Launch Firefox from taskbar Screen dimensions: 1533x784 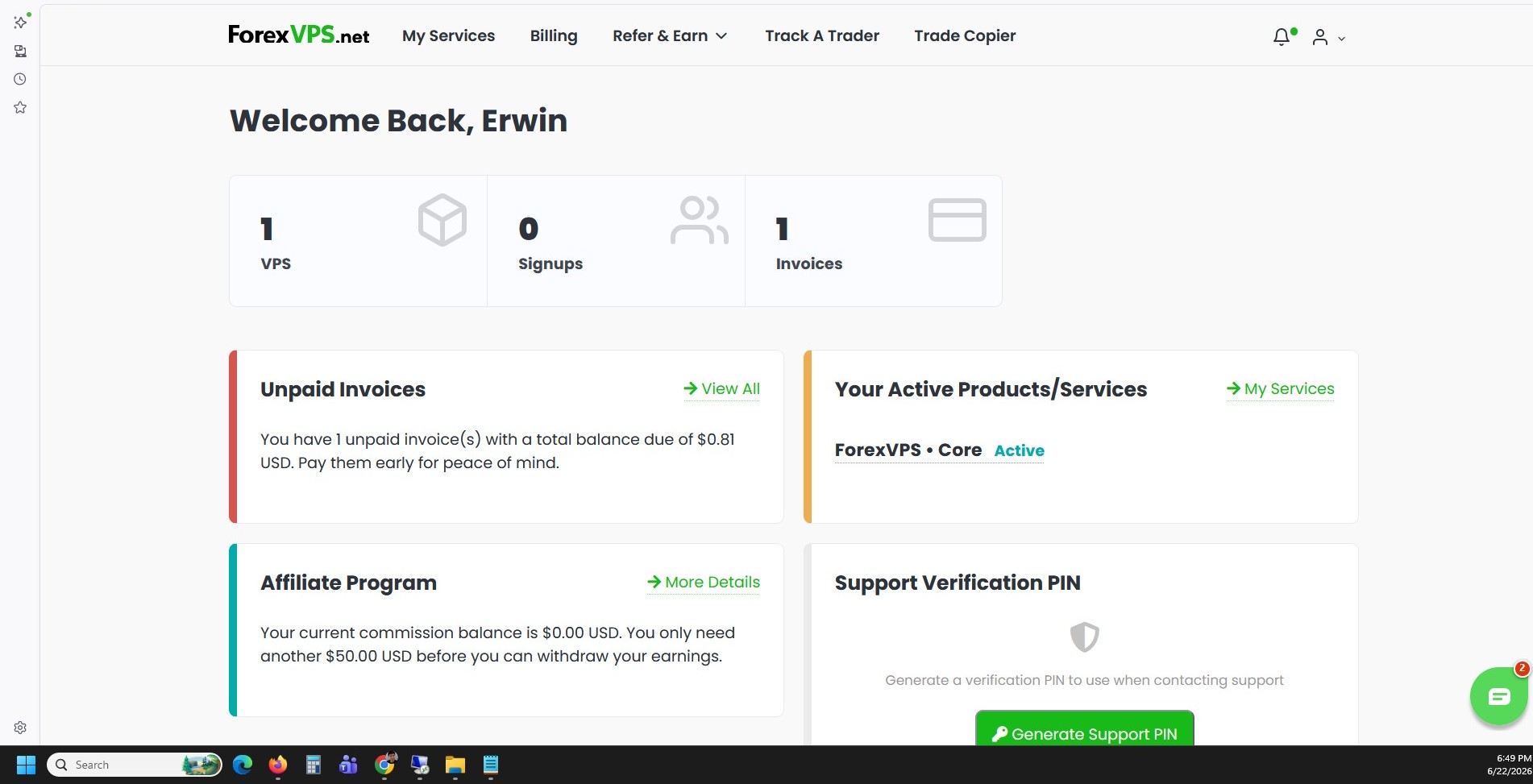click(x=278, y=765)
